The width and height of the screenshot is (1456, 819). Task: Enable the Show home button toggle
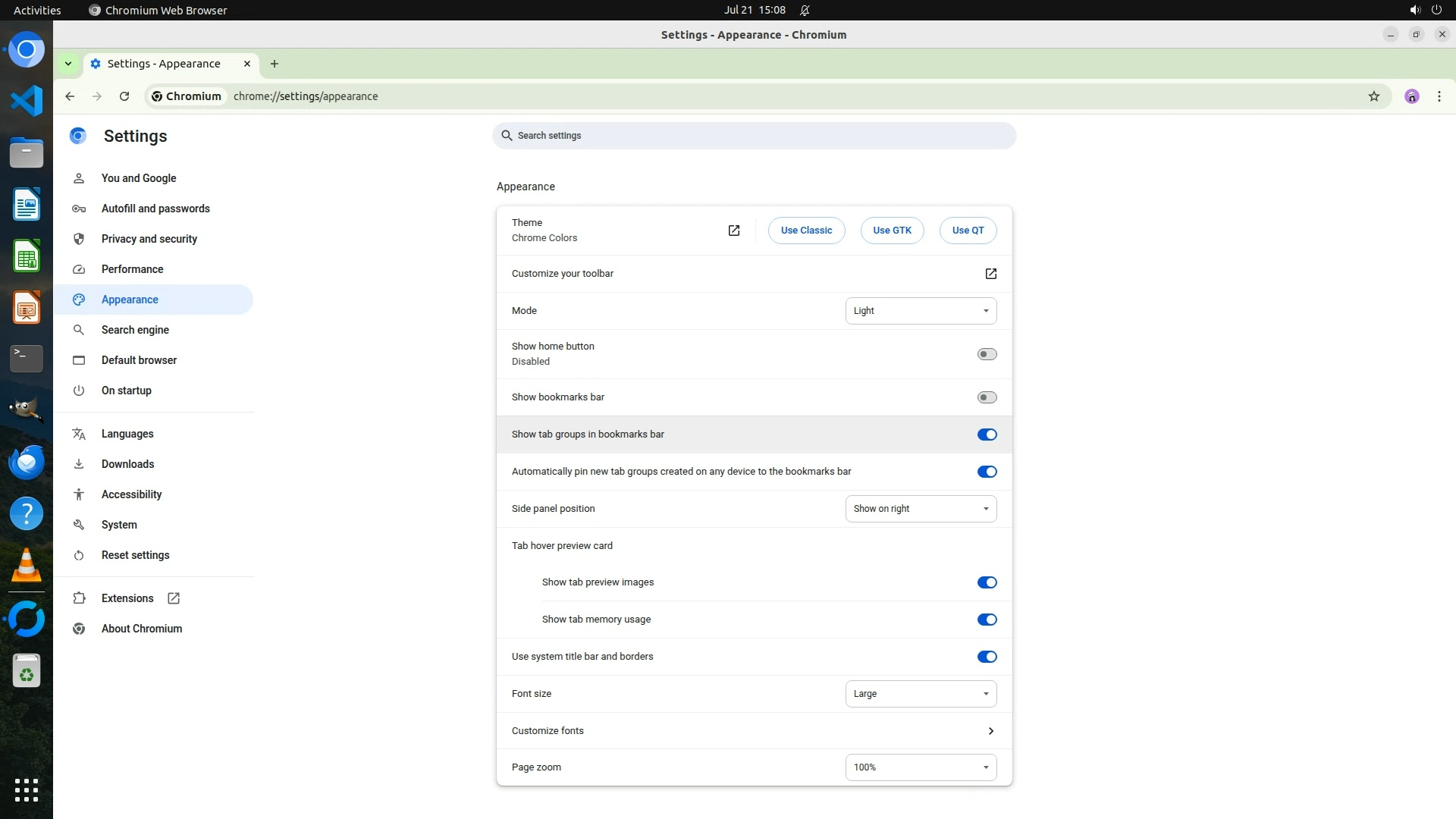[987, 354]
